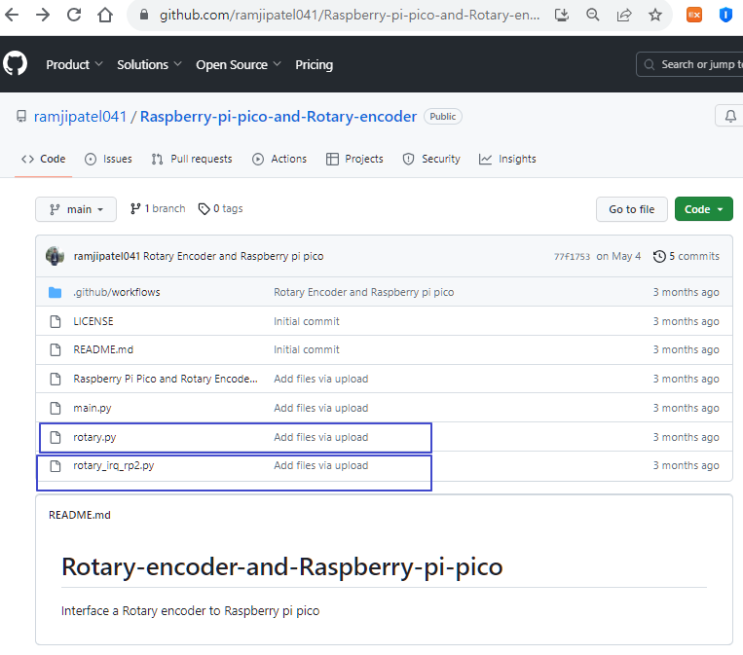This screenshot has width=743, height=655.
Task: View the 0 tags link
Action: (x=220, y=209)
